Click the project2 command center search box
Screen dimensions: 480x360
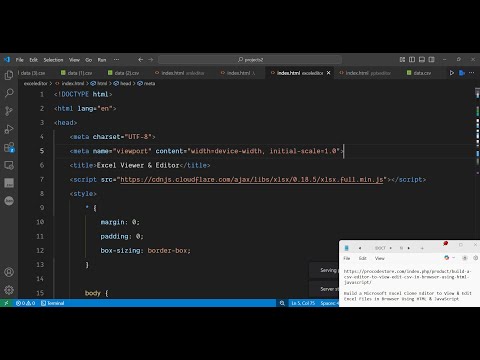[x=250, y=60]
